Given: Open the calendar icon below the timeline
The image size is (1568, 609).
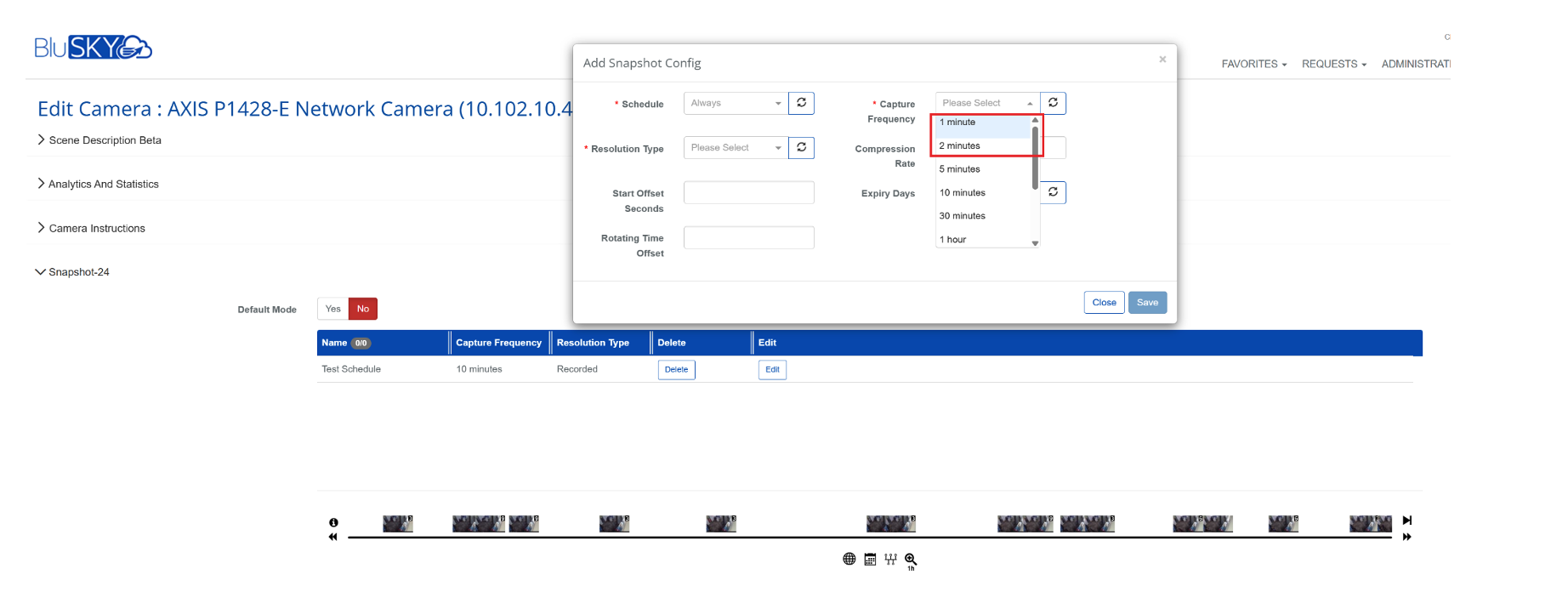Looking at the screenshot, I should 870,559.
